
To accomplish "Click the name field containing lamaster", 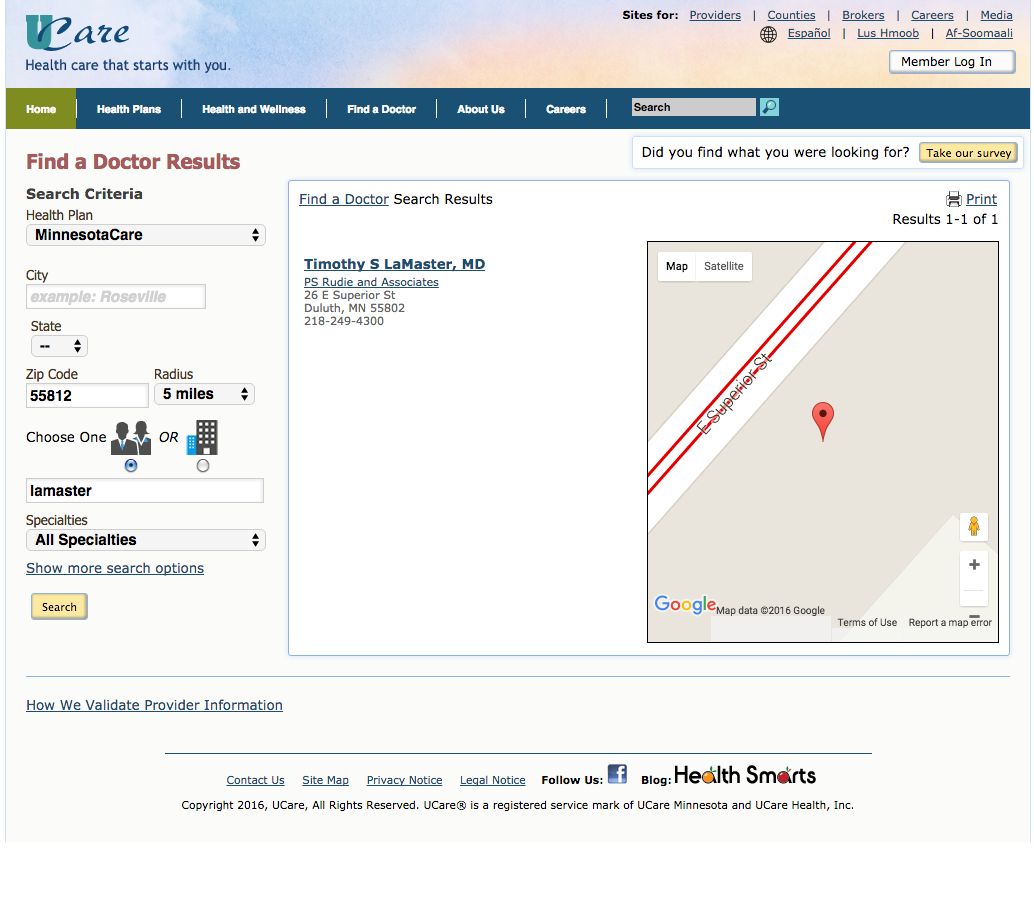I will (x=145, y=491).
